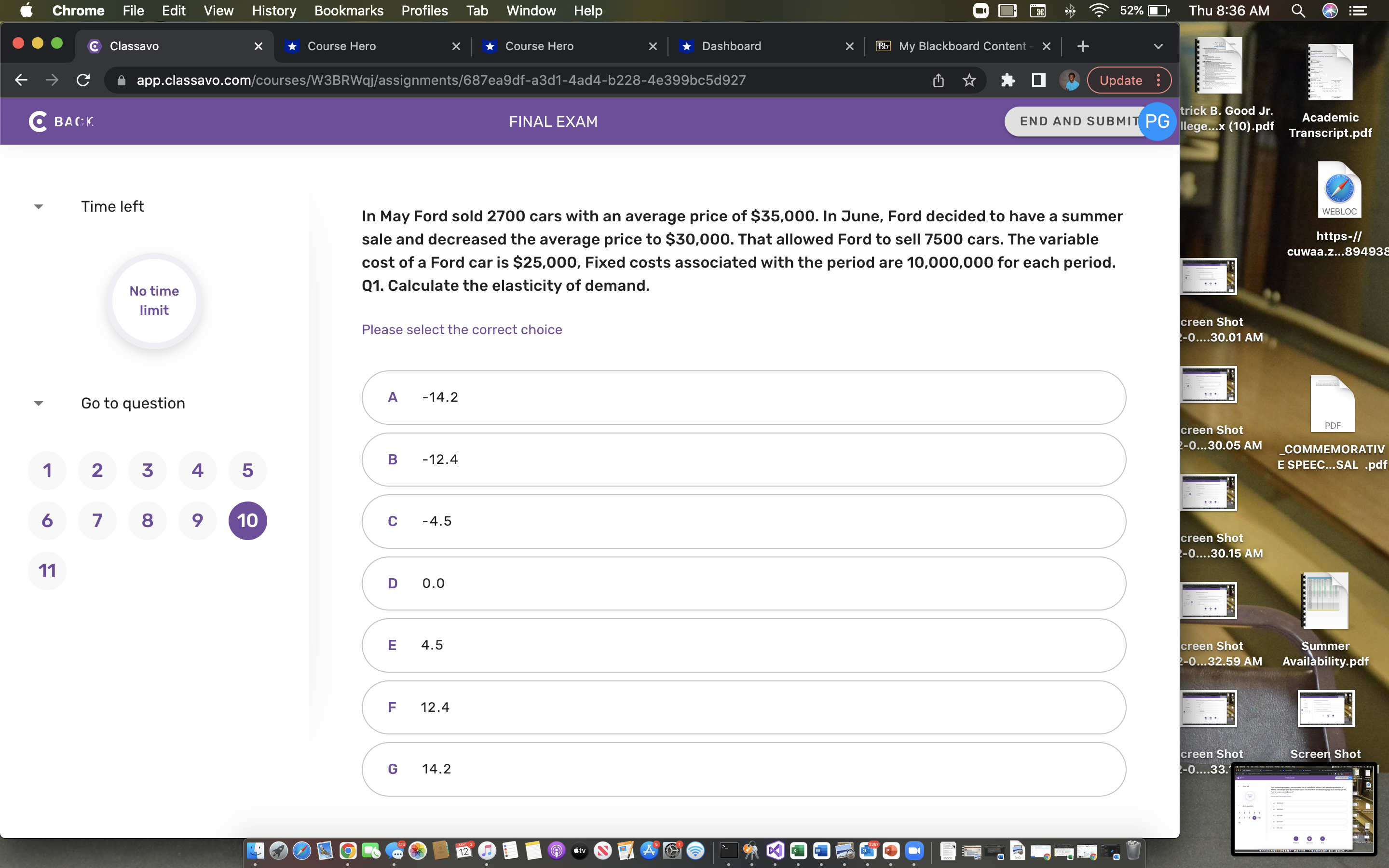Click End and Submit button
The width and height of the screenshot is (1389, 868).
pos(1073,121)
